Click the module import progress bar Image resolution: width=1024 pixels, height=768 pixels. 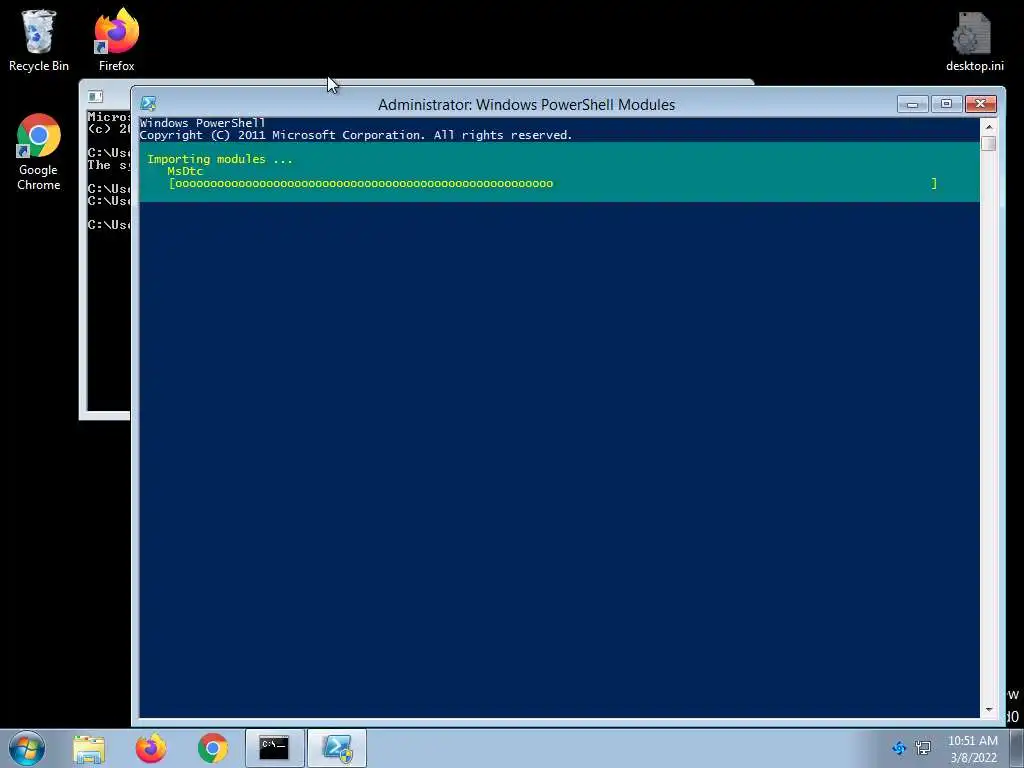[553, 184]
